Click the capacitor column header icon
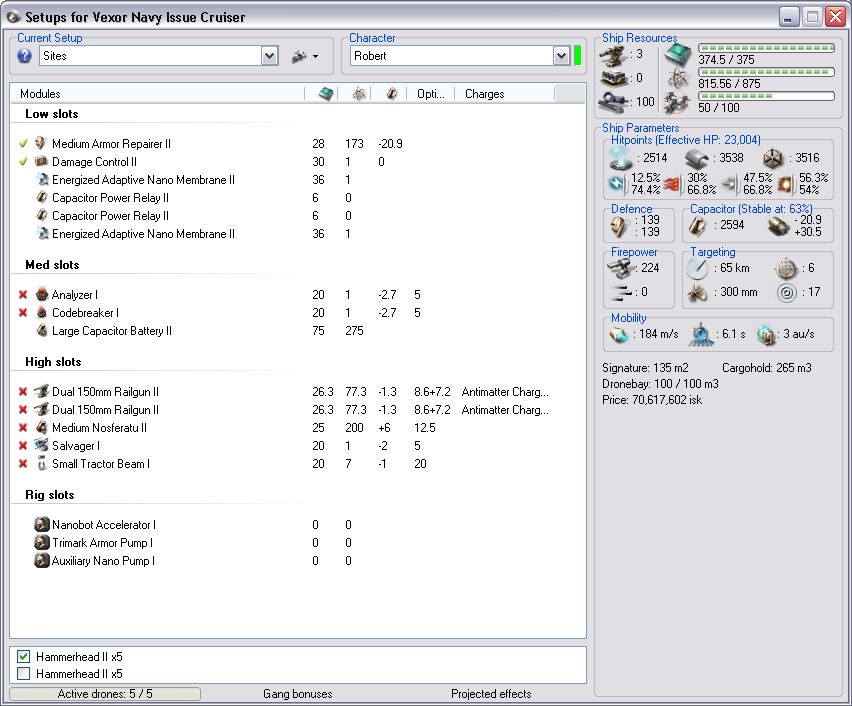Viewport: 852px width, 706px height. [x=392, y=93]
